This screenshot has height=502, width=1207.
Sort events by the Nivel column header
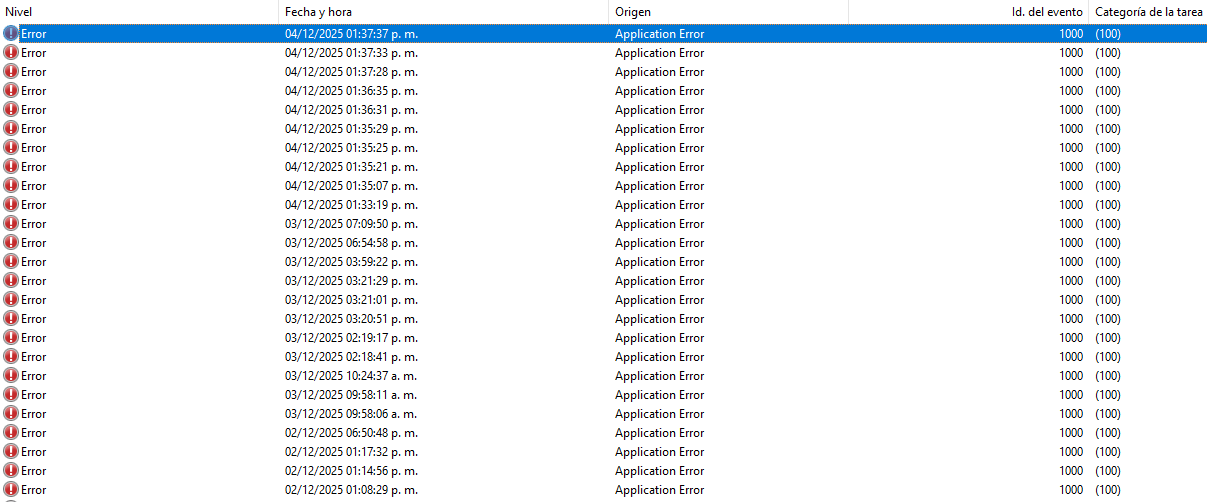pos(138,11)
